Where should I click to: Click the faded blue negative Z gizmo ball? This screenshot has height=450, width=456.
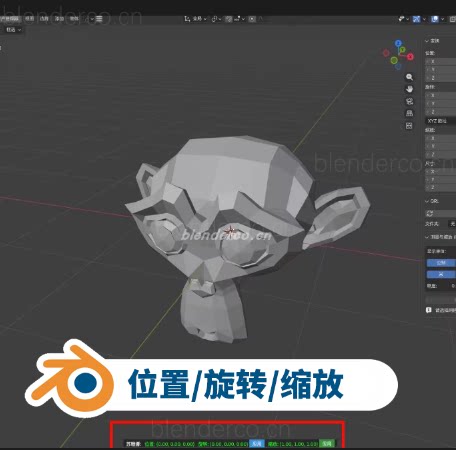click(x=398, y=67)
